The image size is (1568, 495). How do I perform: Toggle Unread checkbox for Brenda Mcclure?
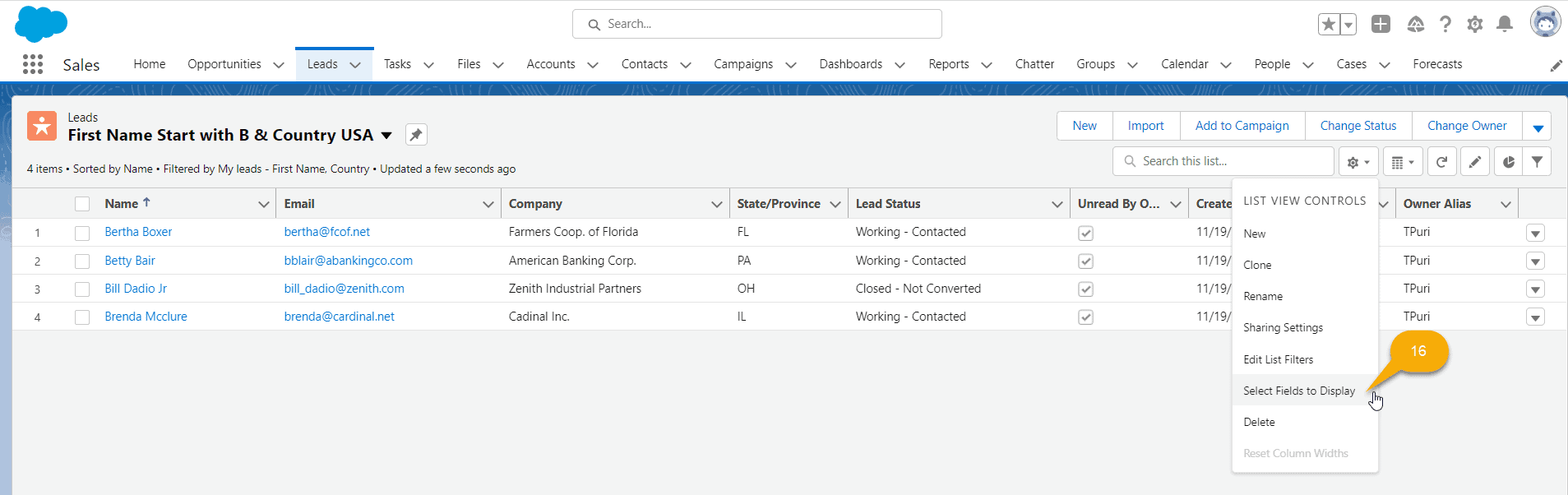pyautogui.click(x=1085, y=317)
